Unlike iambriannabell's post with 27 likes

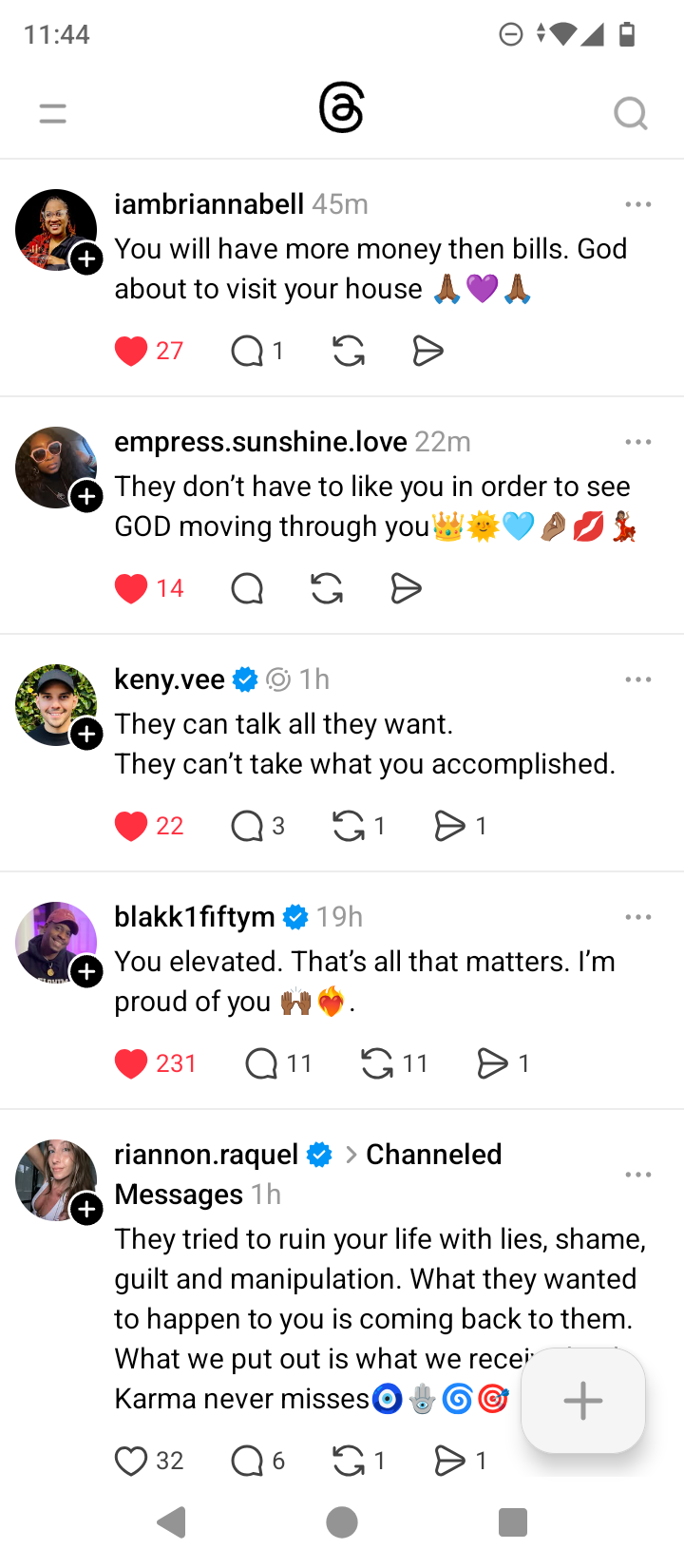131,351
